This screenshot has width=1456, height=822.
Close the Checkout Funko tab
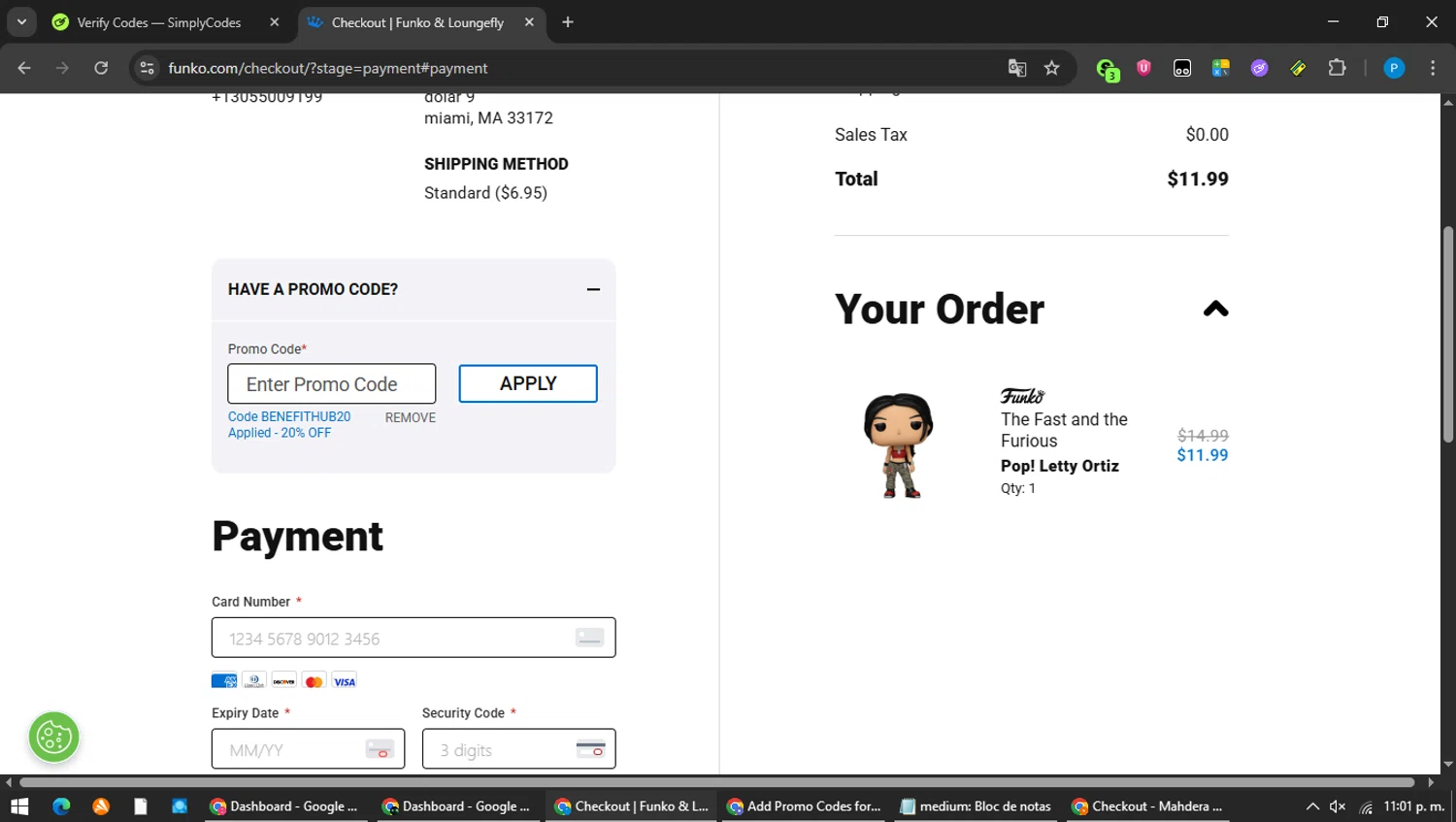coord(529,22)
